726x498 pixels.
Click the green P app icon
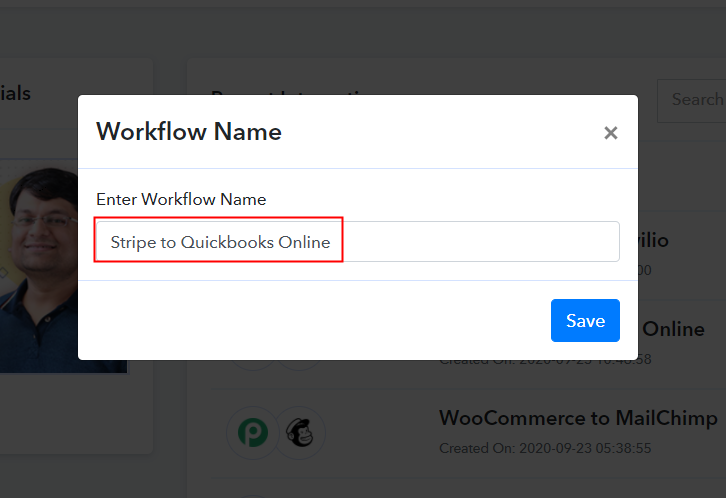[x=253, y=433]
